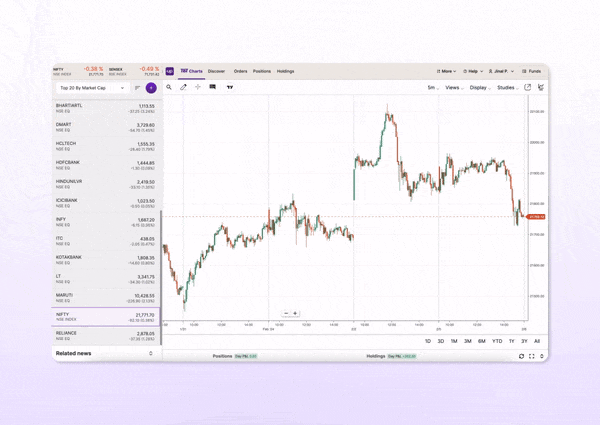600x425 pixels.
Task: Click the search magnifier icon in chart toolbar
Action: (x=169, y=87)
